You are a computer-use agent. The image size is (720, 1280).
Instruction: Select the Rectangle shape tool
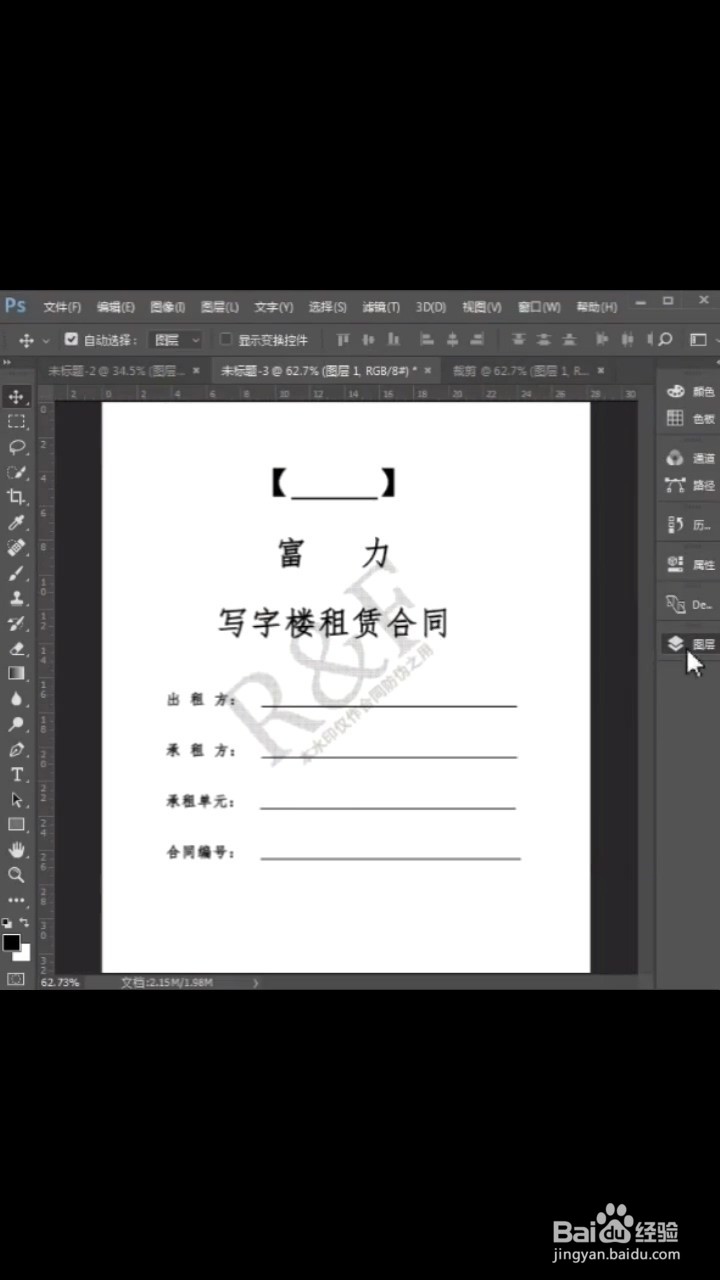click(x=16, y=824)
